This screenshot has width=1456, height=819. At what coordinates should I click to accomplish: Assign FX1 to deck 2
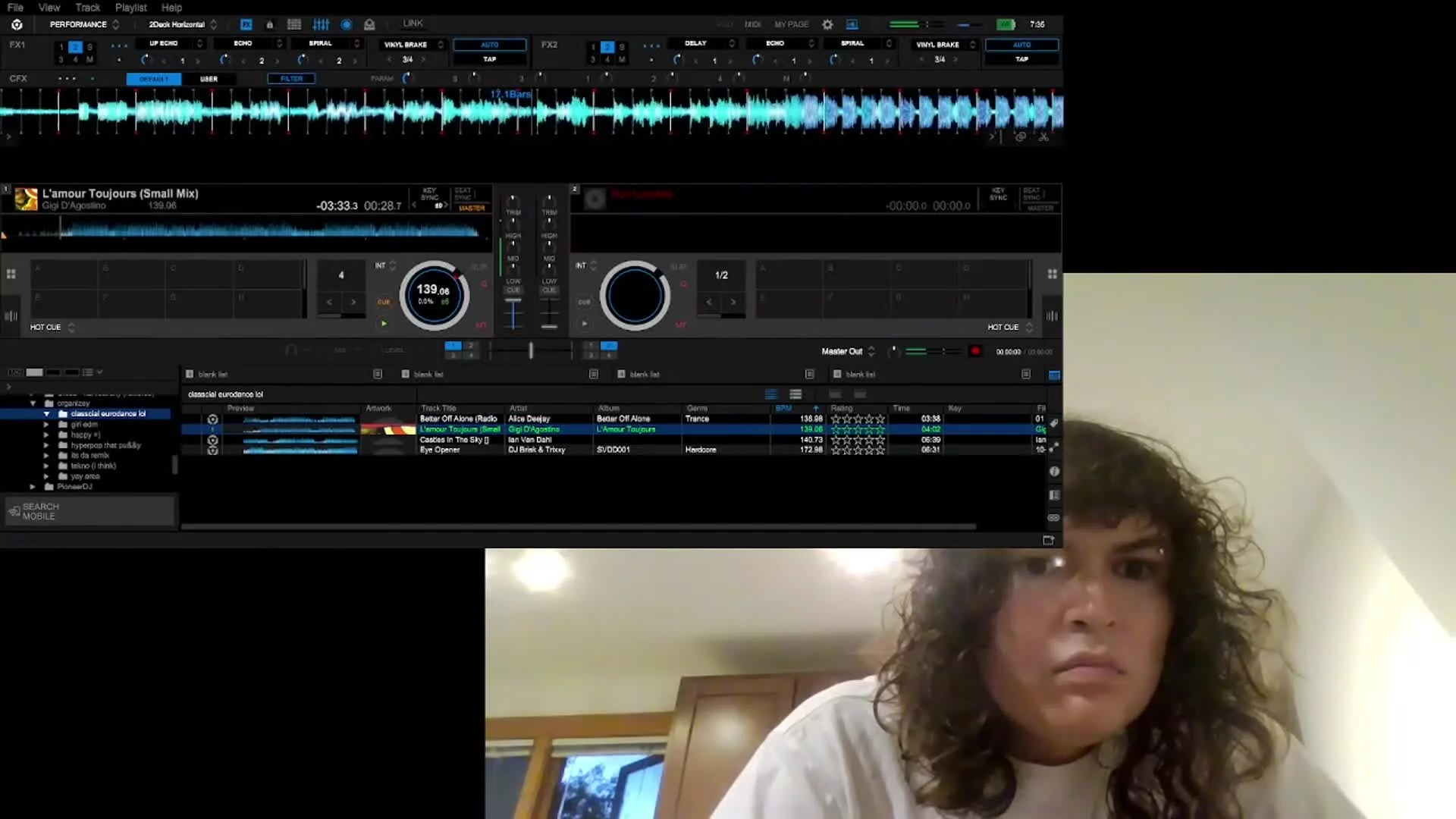75,47
